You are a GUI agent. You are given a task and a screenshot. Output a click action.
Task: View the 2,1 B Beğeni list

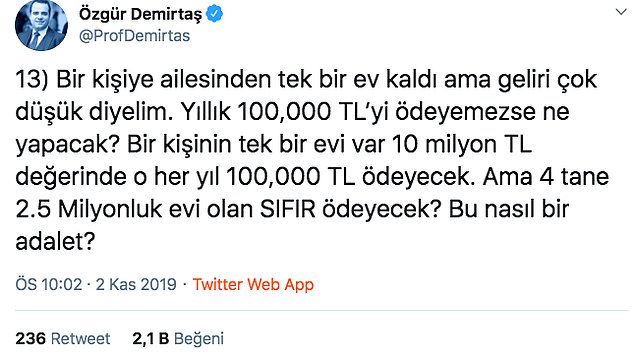coord(178,339)
